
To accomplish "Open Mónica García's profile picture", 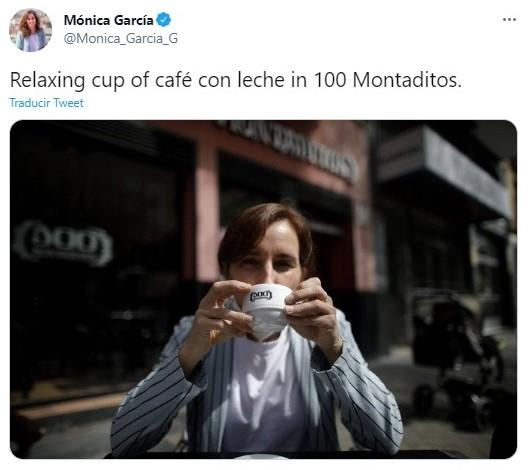I will point(31,30).
